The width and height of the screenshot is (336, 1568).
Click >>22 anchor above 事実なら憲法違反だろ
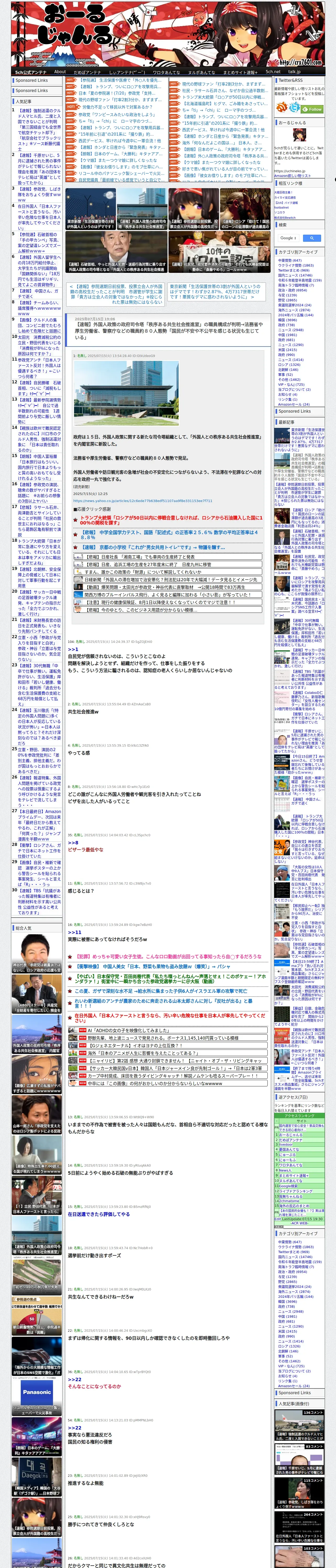point(74,1428)
